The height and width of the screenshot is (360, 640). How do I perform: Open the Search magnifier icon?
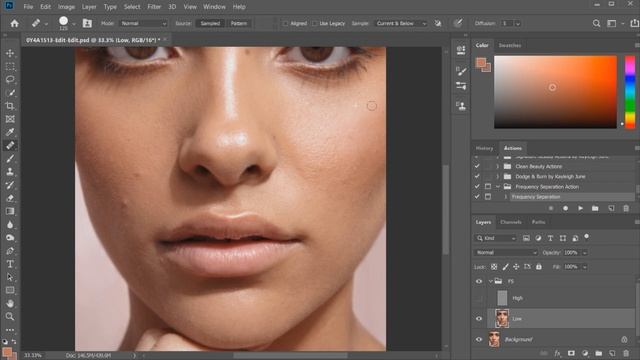(596, 23)
